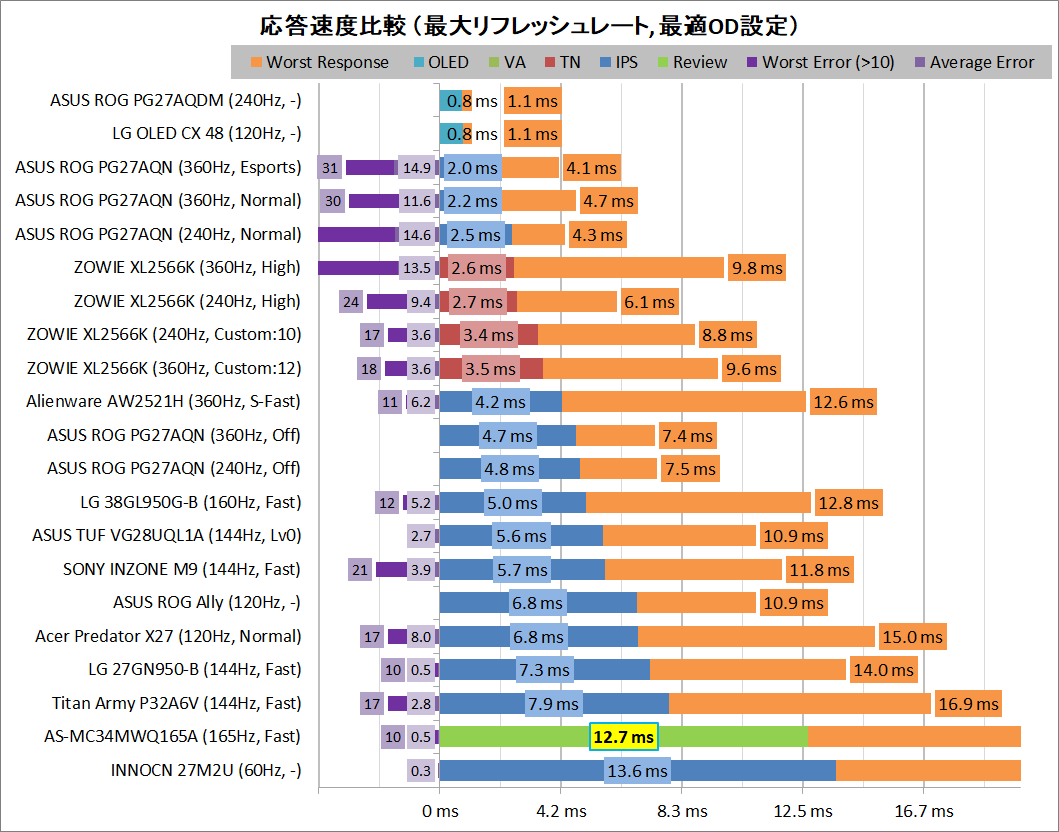The width and height of the screenshot is (1059, 832).
Task: Click the 2.0 ms value on Esports bar
Action: click(473, 168)
